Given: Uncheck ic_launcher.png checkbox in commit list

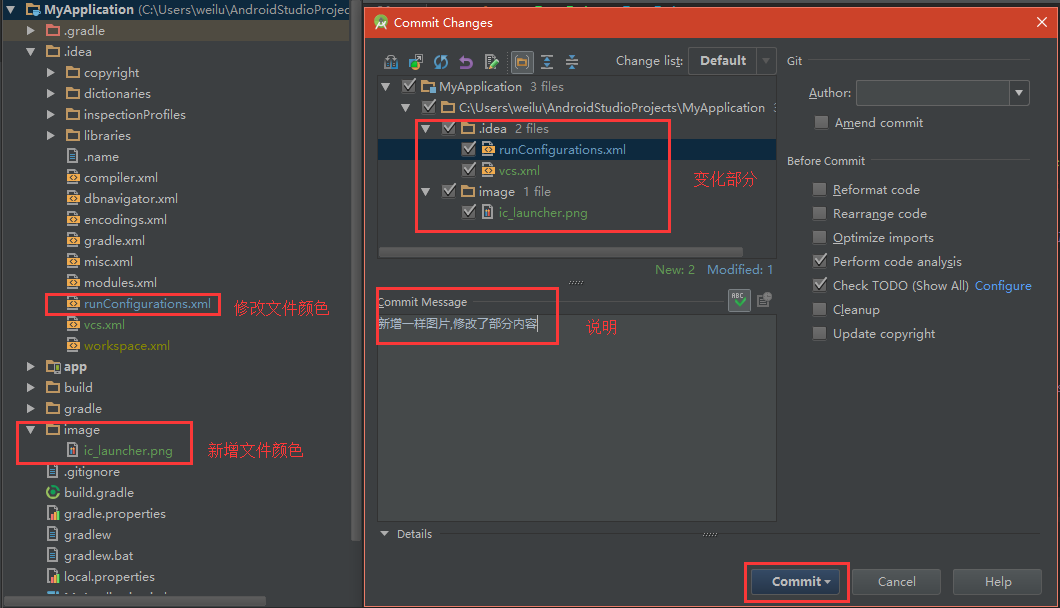Looking at the screenshot, I should (x=469, y=212).
